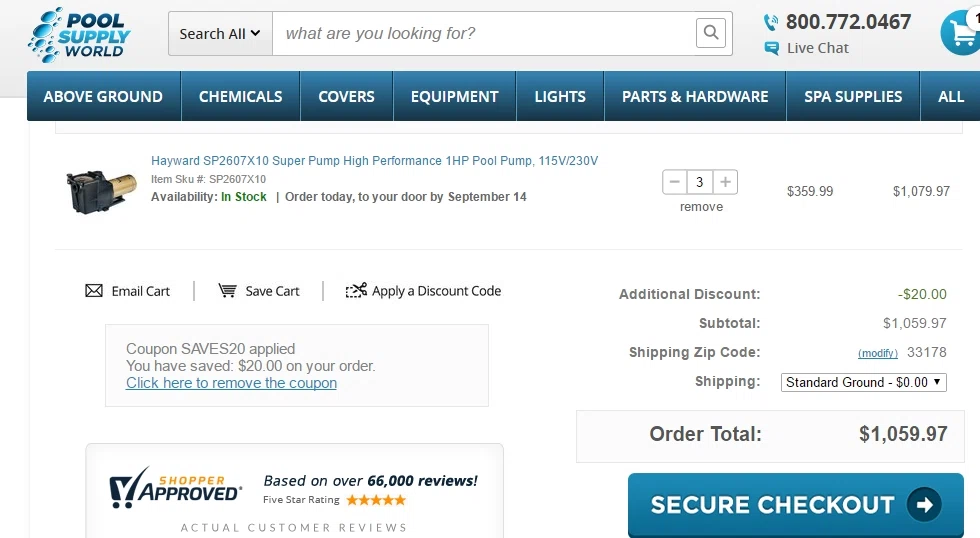The height and width of the screenshot is (538, 980).
Task: Decrease pump quantity with minus button
Action: [674, 182]
